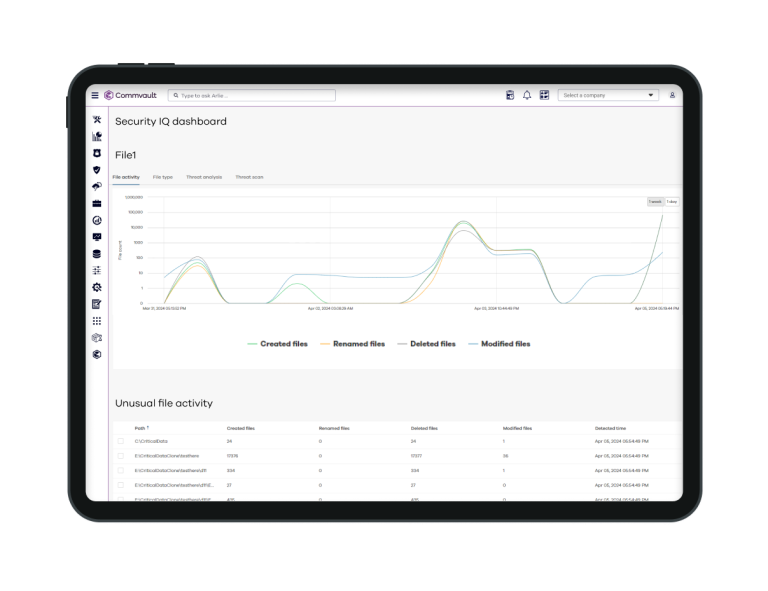This screenshot has width=768, height=591.
Task: Open the dashboard tiles icon in header
Action: point(544,95)
